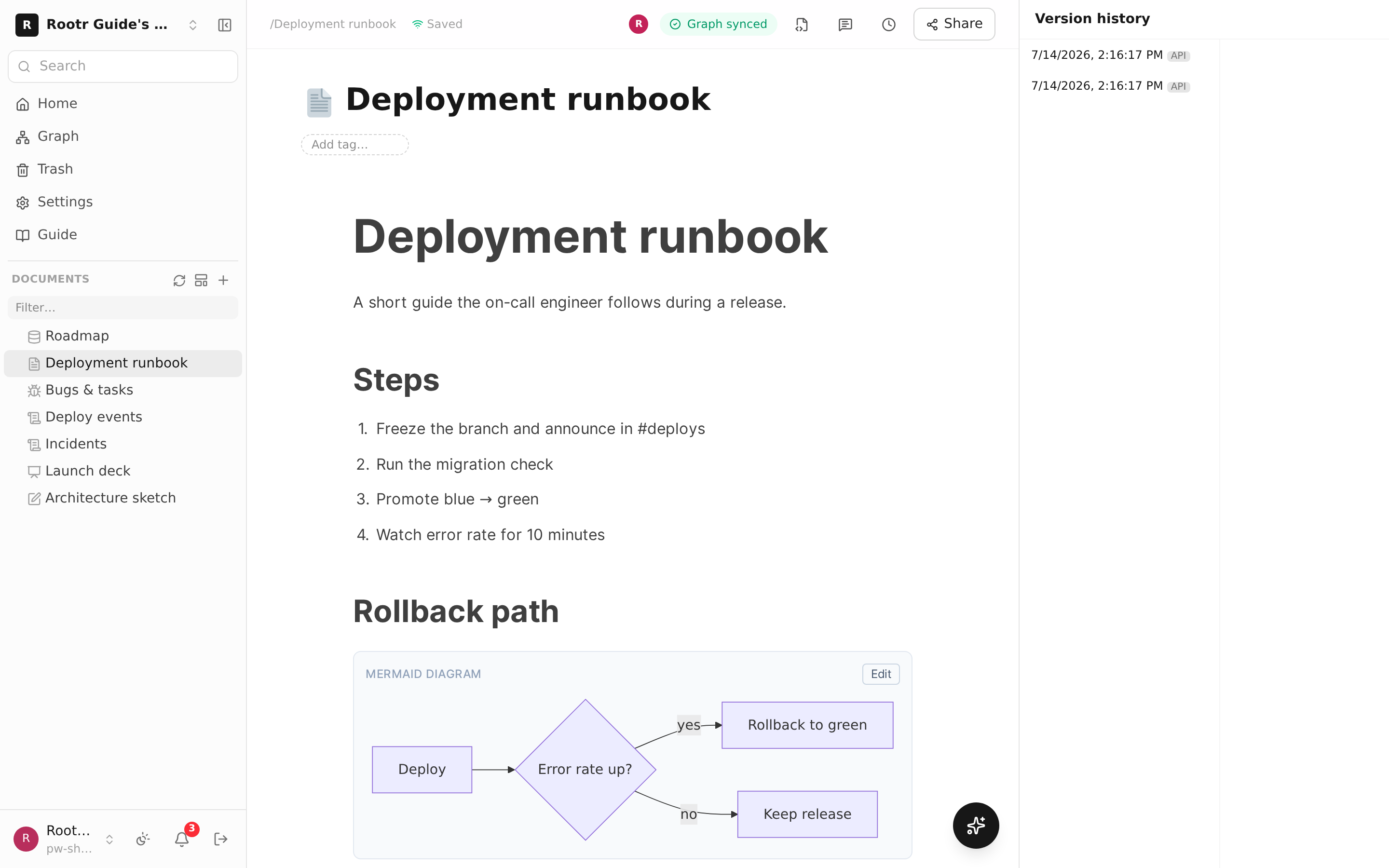1389x868 pixels.
Task: Toggle the dark mode theme icon
Action: click(143, 839)
